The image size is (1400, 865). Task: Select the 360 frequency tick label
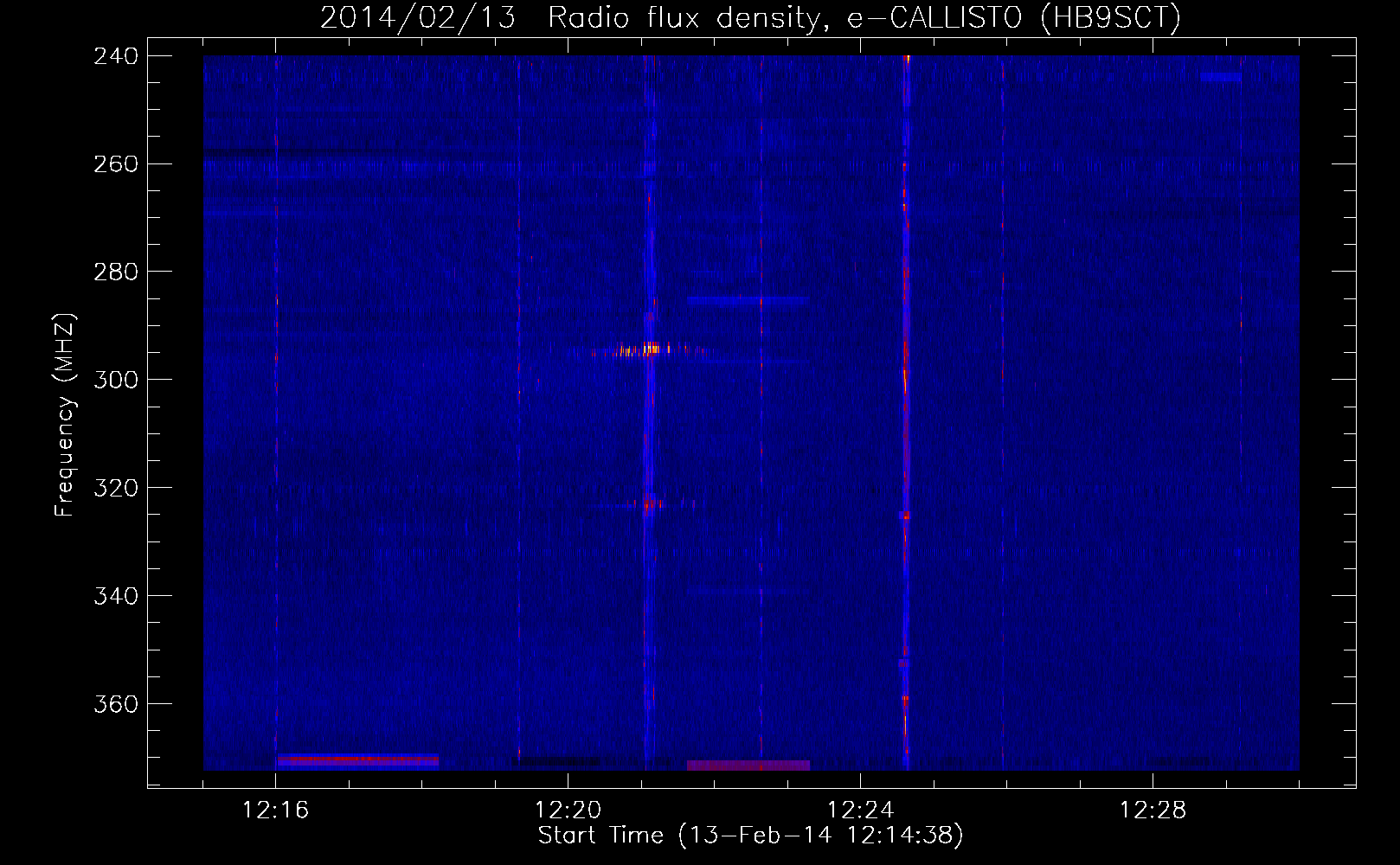[x=116, y=705]
